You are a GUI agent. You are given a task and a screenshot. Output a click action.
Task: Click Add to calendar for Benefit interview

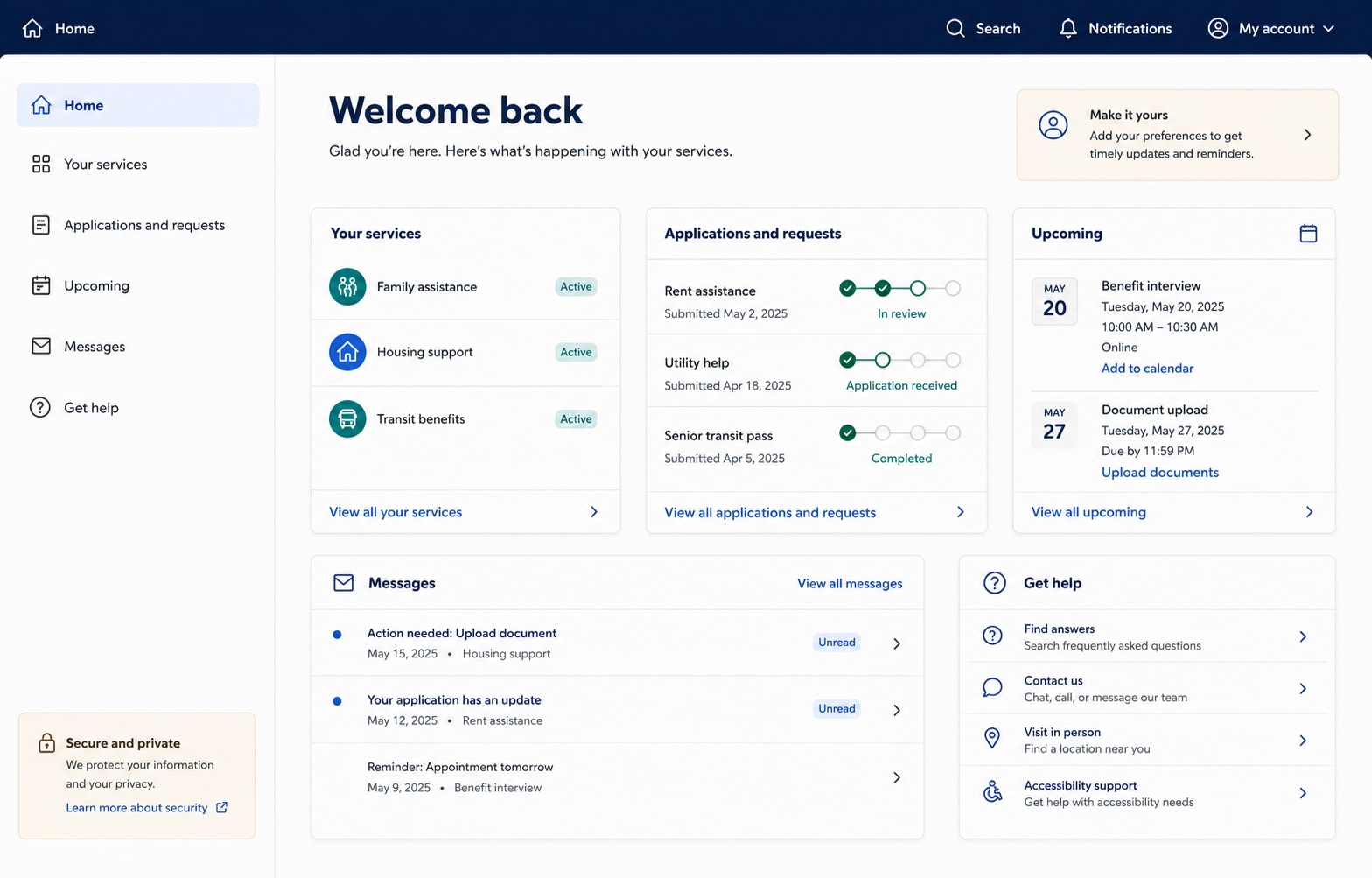pos(1147,369)
